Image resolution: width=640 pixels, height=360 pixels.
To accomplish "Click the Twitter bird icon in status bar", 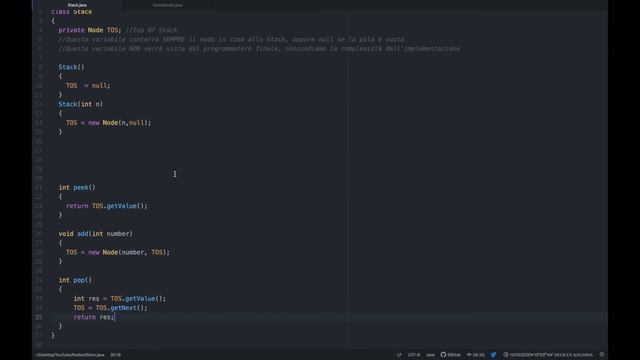I will point(493,355).
